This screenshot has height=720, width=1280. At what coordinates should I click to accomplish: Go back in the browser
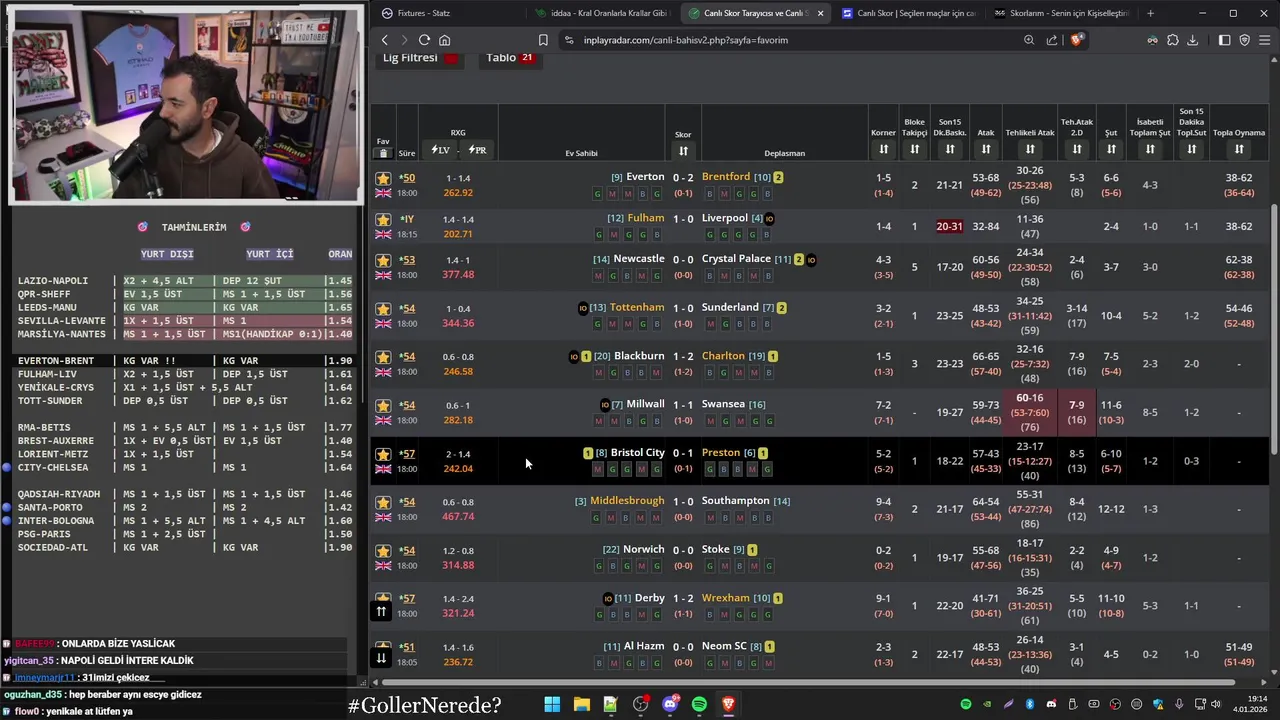pos(385,40)
